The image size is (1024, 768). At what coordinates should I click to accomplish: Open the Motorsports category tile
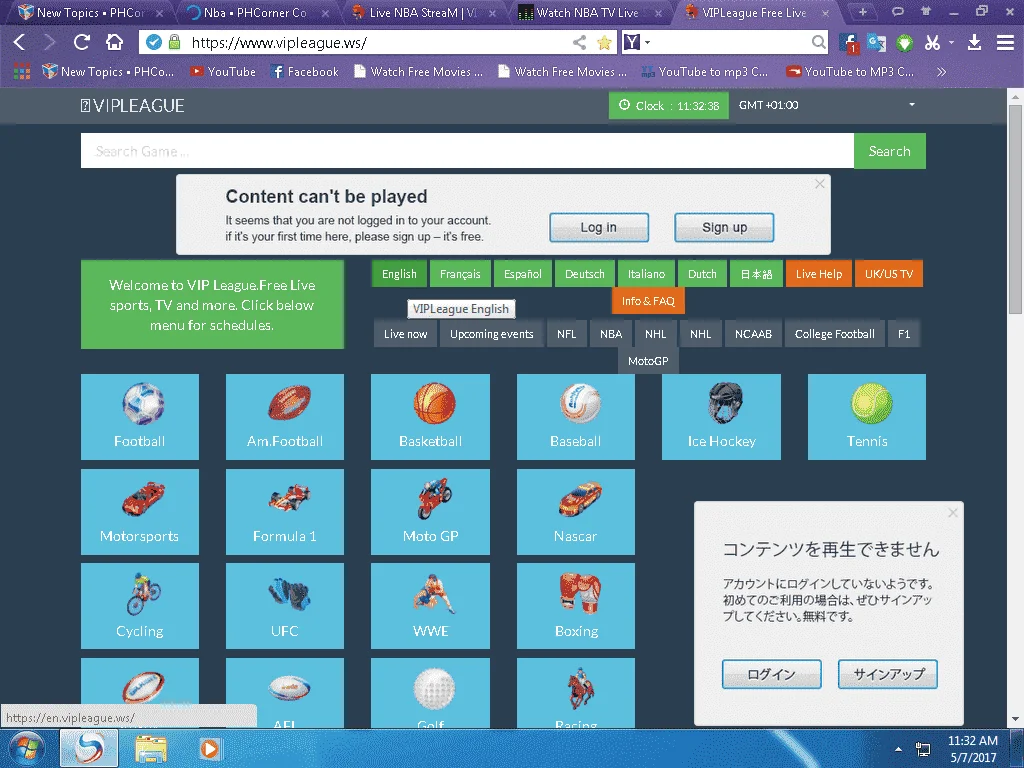[140, 512]
